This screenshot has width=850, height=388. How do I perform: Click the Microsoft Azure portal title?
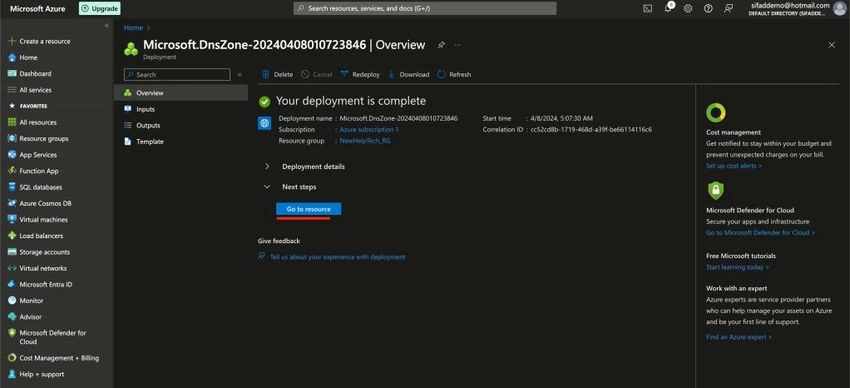pyautogui.click(x=37, y=9)
